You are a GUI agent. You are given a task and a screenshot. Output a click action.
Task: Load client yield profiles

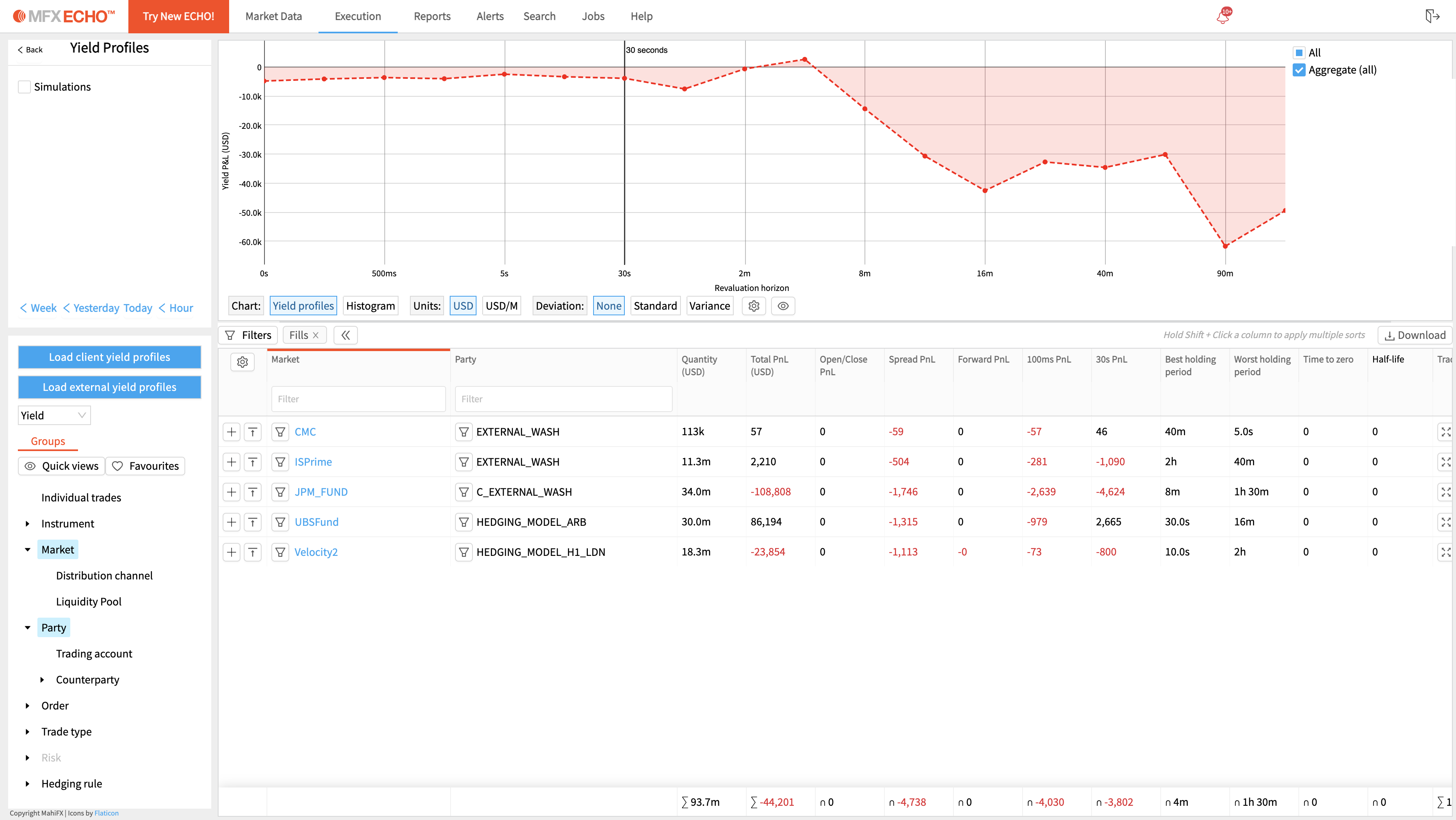(x=110, y=357)
